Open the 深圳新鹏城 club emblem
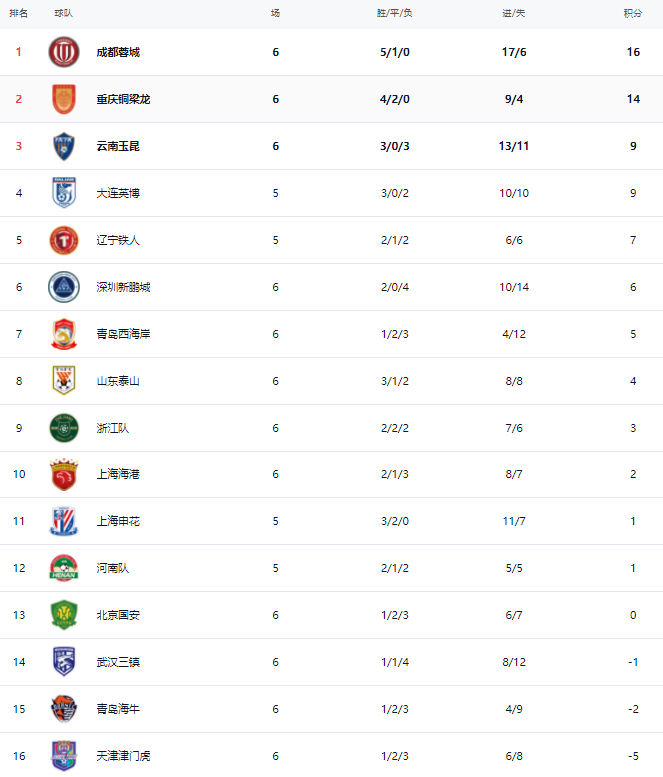Viewport: 663px width, 777px height. click(64, 287)
